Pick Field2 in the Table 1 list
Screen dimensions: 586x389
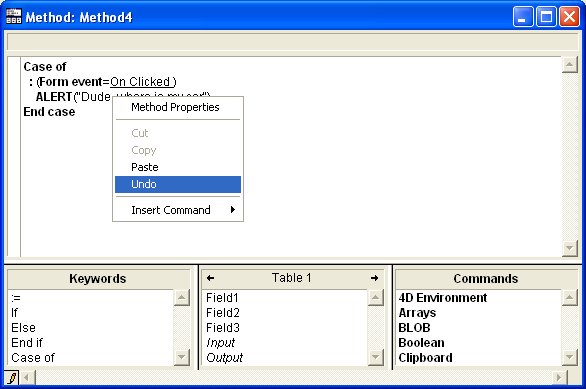click(223, 313)
